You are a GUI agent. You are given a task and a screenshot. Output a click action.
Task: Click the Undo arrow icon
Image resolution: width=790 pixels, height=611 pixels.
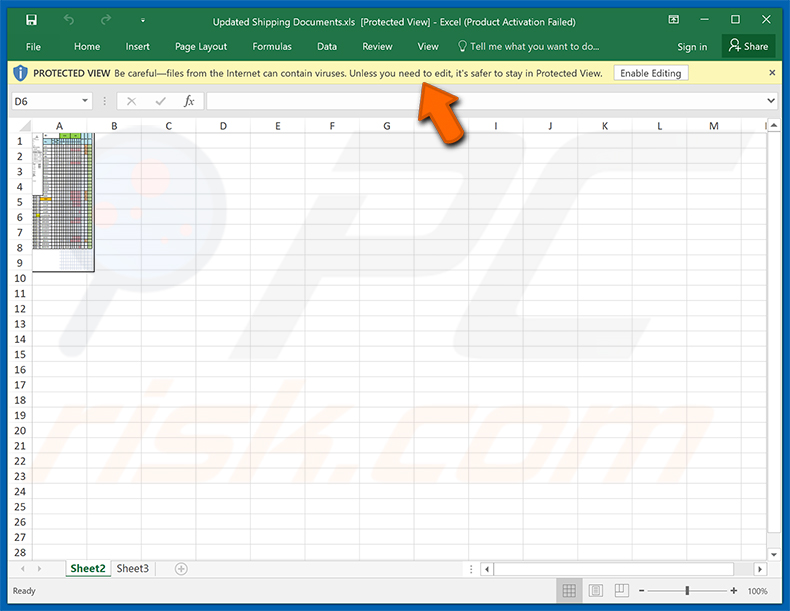[x=69, y=20]
